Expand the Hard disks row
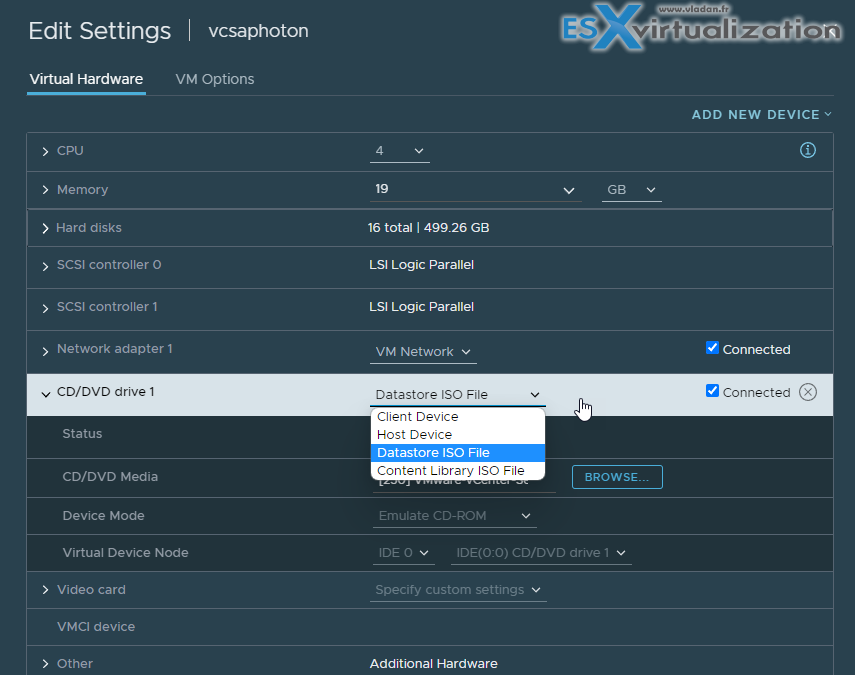Viewport: 855px width, 675px height. pyautogui.click(x=45, y=228)
